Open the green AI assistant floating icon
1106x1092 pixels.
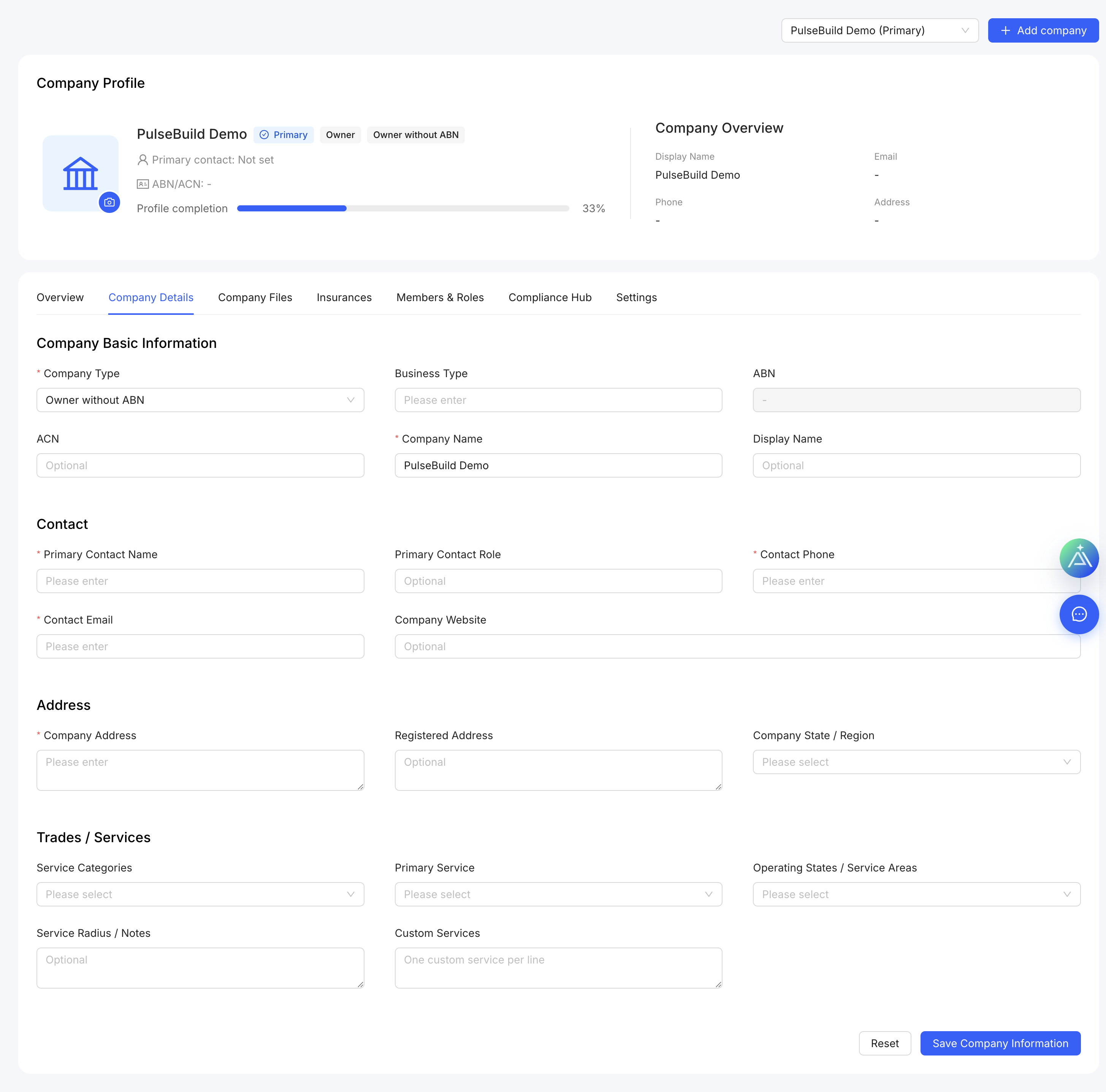click(x=1079, y=558)
